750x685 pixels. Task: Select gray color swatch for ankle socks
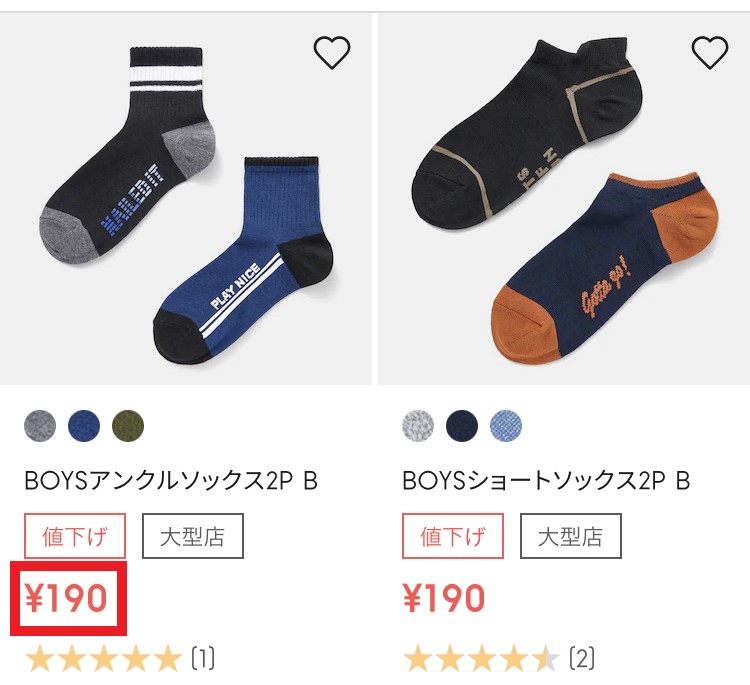click(x=40, y=425)
